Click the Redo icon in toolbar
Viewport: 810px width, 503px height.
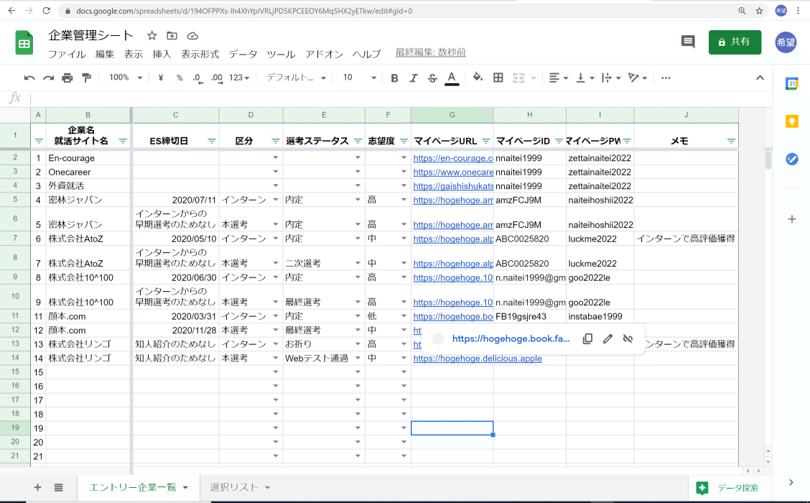(49, 78)
